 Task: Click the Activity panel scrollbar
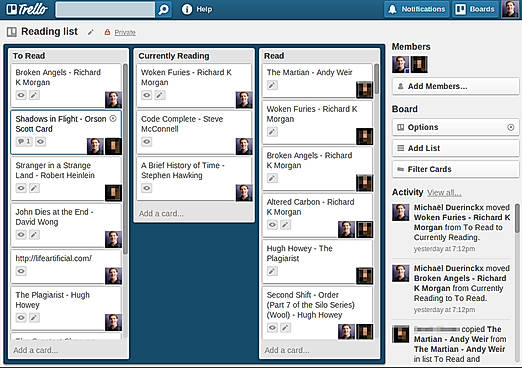pyautogui.click(x=517, y=218)
